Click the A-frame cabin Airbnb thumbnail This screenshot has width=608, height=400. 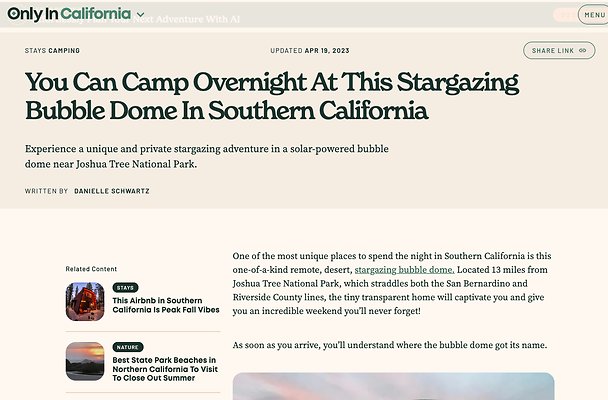click(85, 301)
